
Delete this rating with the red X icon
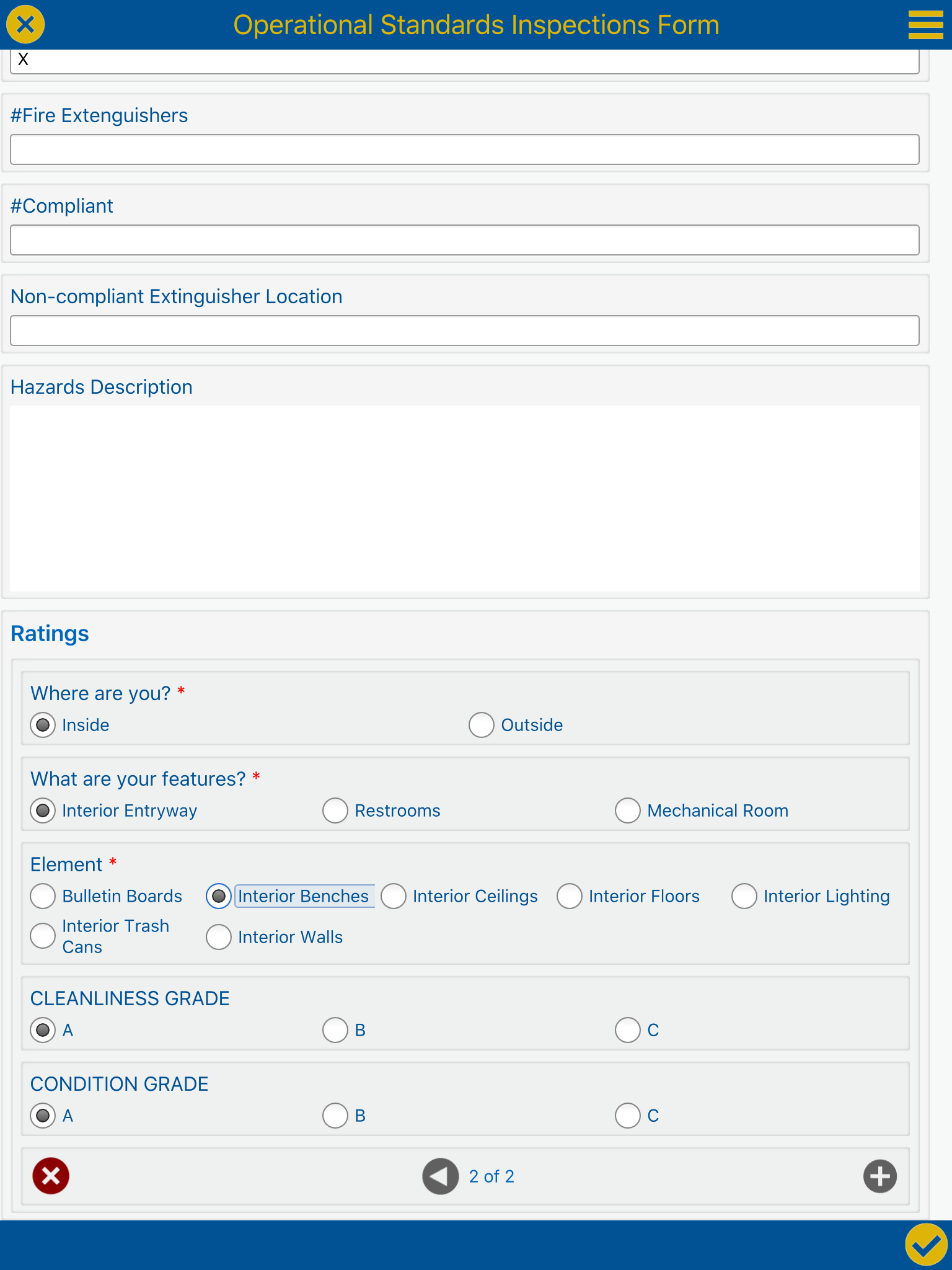(51, 1176)
